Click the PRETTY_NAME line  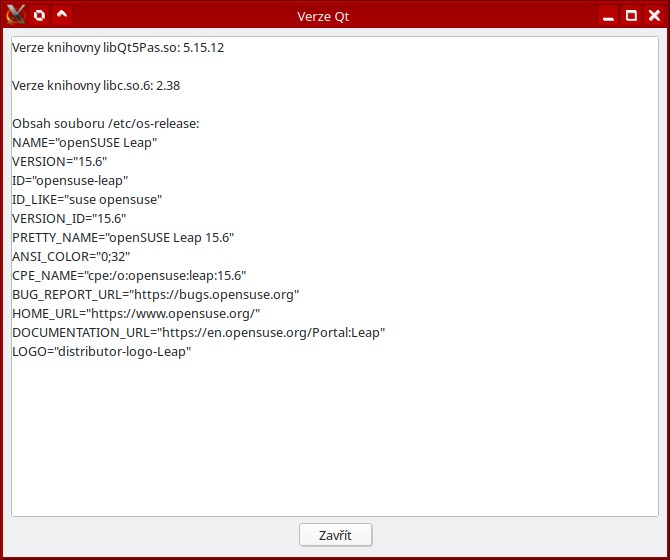[123, 238]
